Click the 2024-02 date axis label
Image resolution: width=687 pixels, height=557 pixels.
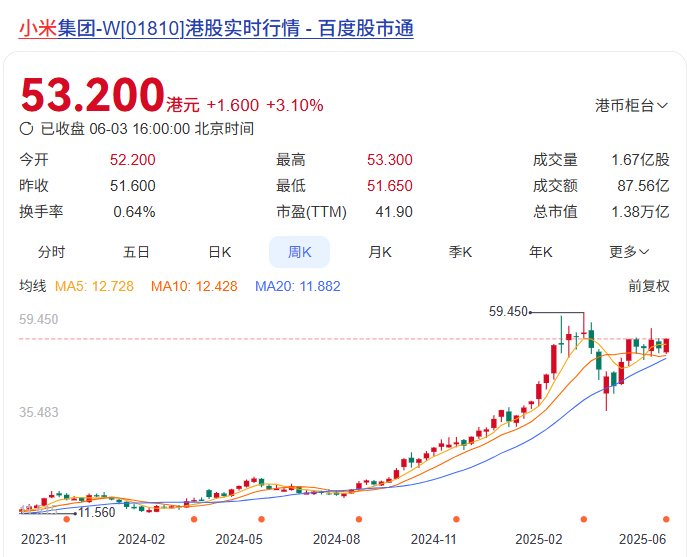coord(142,539)
